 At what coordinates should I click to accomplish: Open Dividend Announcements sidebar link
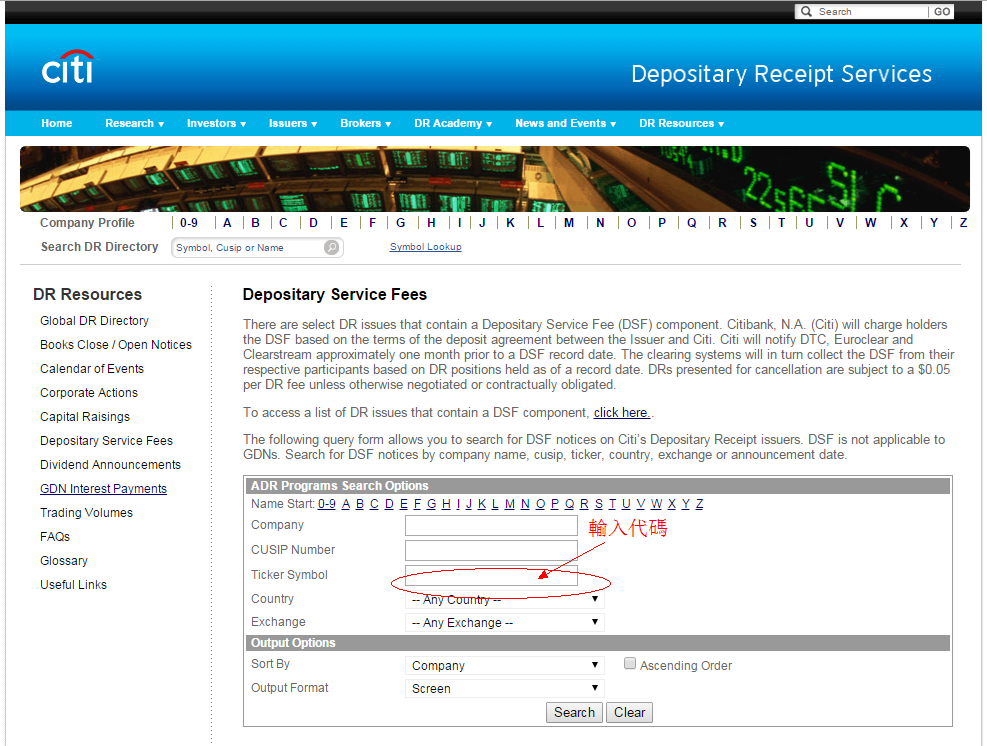[110, 465]
